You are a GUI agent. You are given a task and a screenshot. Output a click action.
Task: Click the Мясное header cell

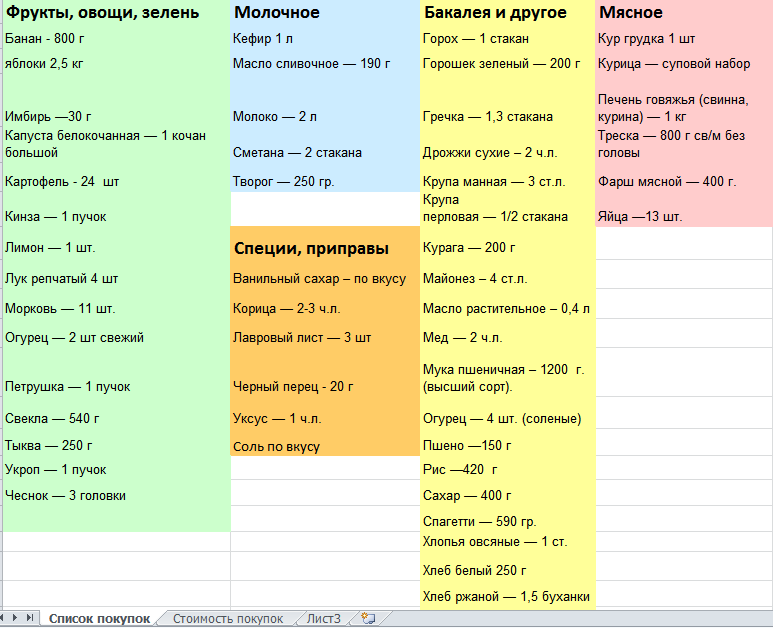[630, 13]
